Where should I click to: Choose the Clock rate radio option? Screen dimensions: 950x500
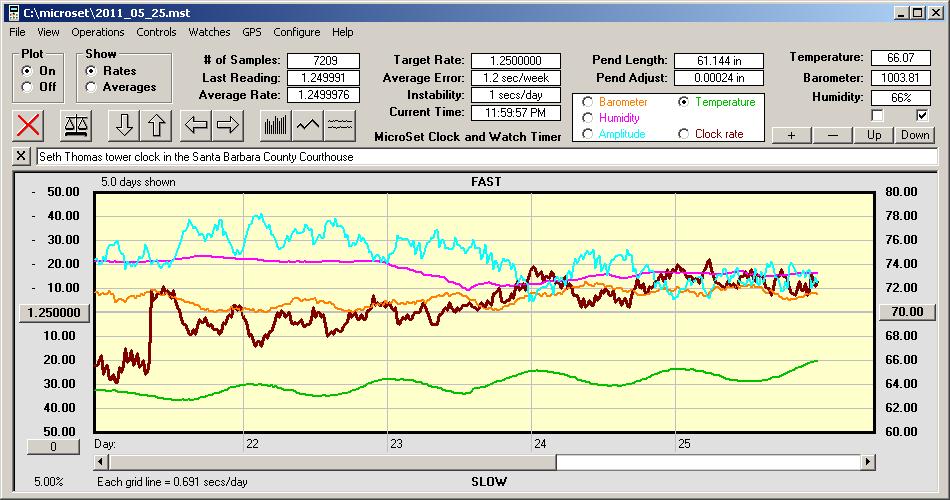[x=683, y=134]
